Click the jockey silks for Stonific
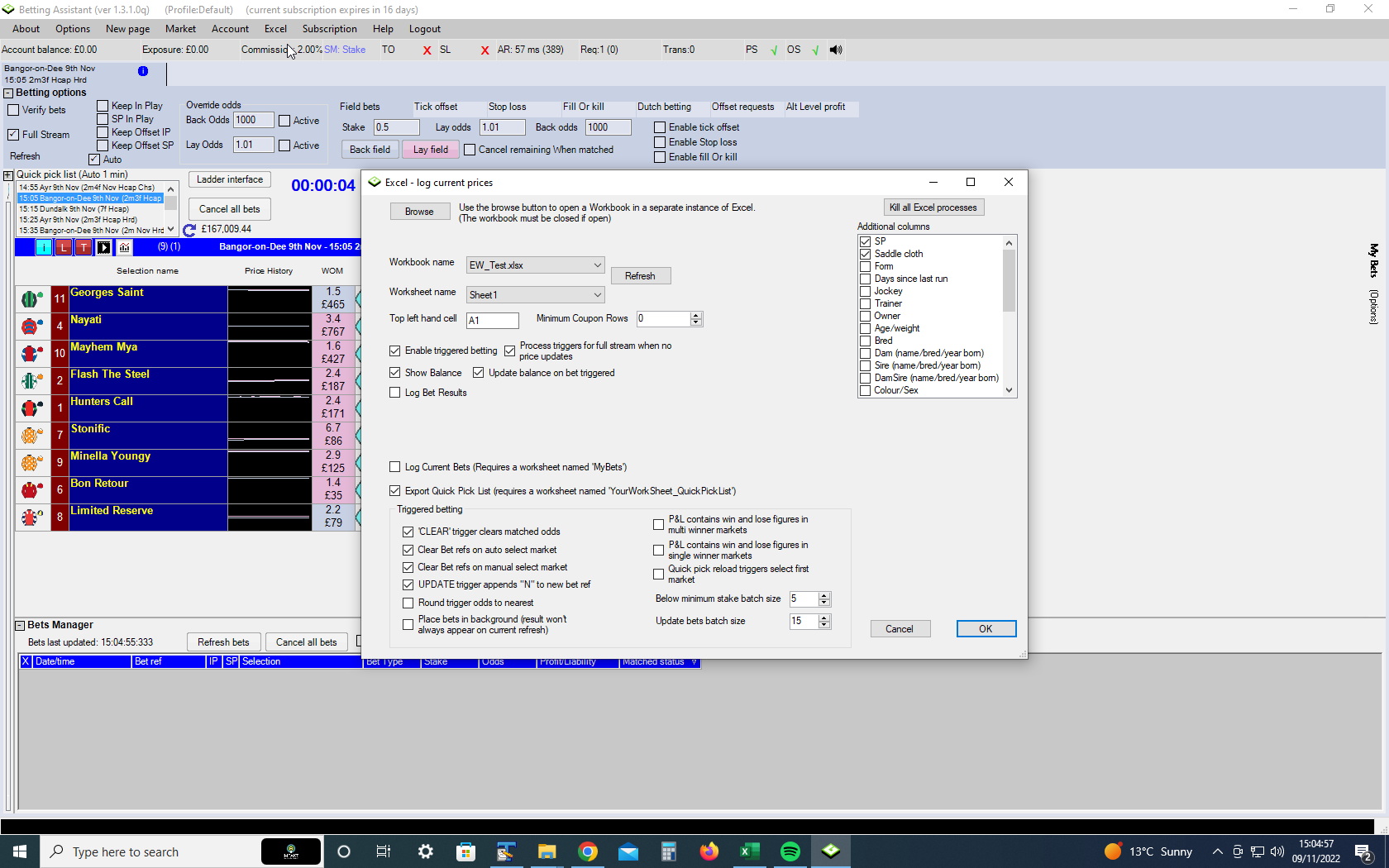The image size is (1389, 868). tap(32, 436)
